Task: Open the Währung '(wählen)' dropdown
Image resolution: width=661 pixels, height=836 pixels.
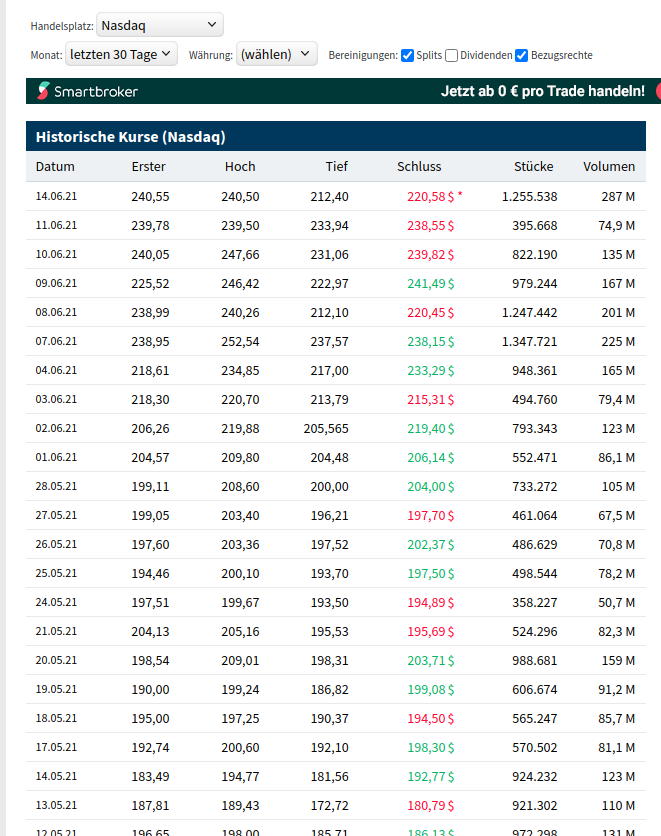Action: (277, 54)
